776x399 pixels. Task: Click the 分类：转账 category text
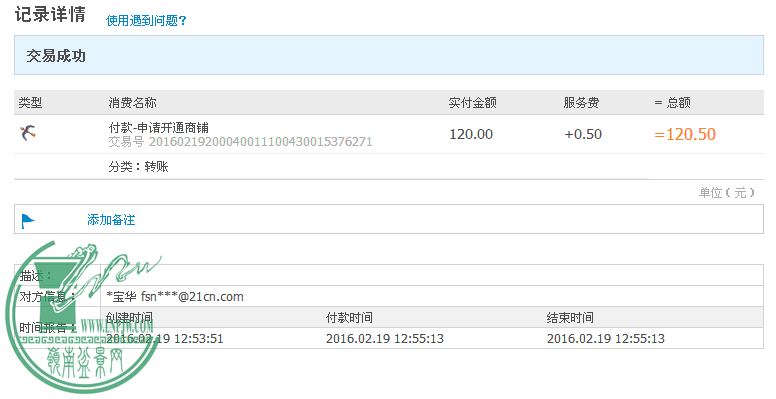click(x=139, y=167)
